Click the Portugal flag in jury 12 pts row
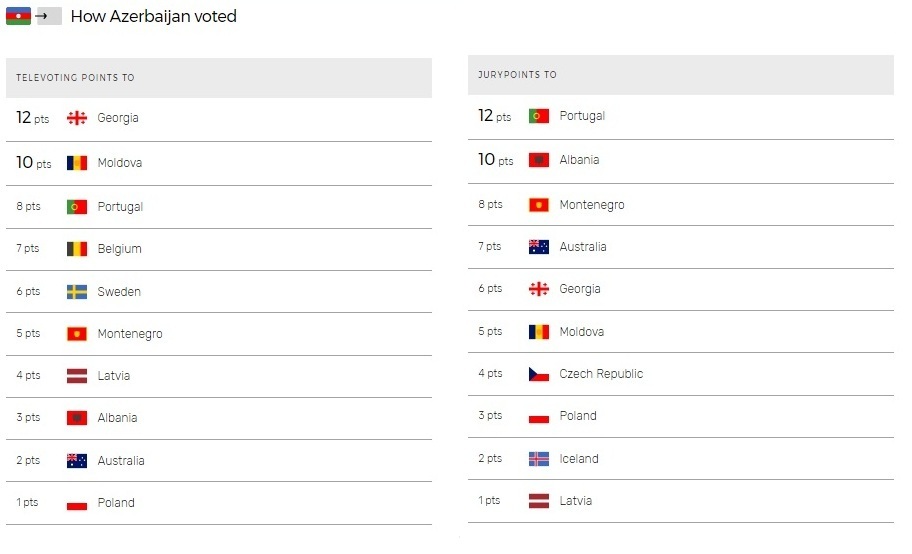 (539, 116)
